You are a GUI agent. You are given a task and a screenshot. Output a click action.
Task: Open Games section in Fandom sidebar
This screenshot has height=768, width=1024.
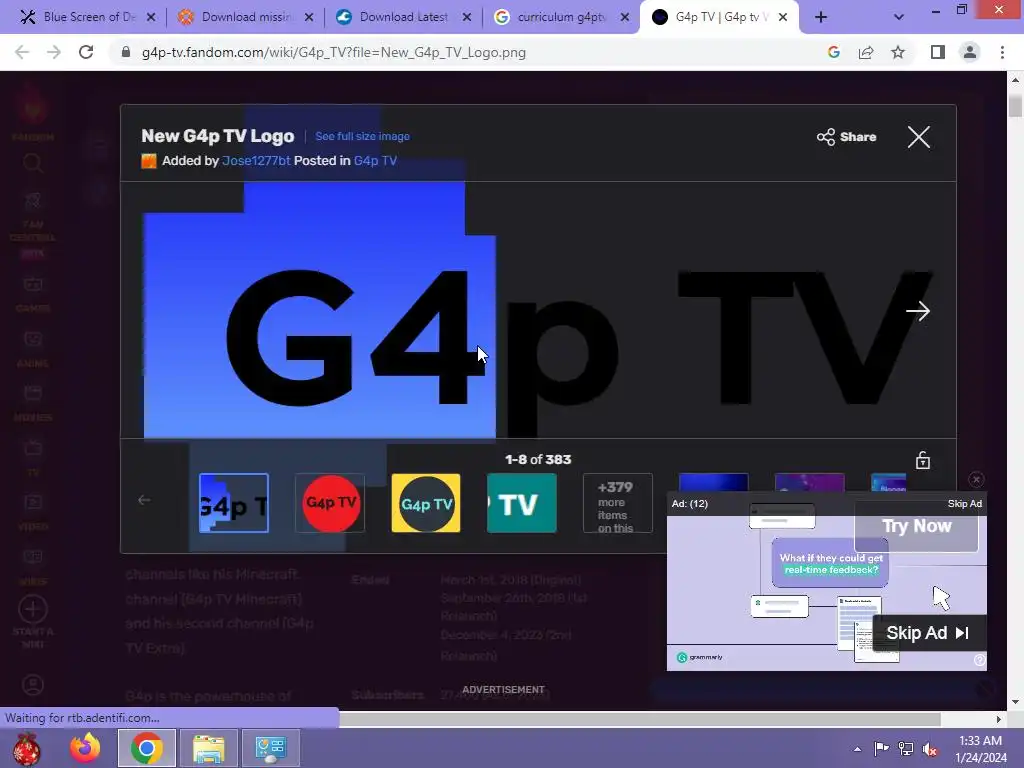click(33, 294)
